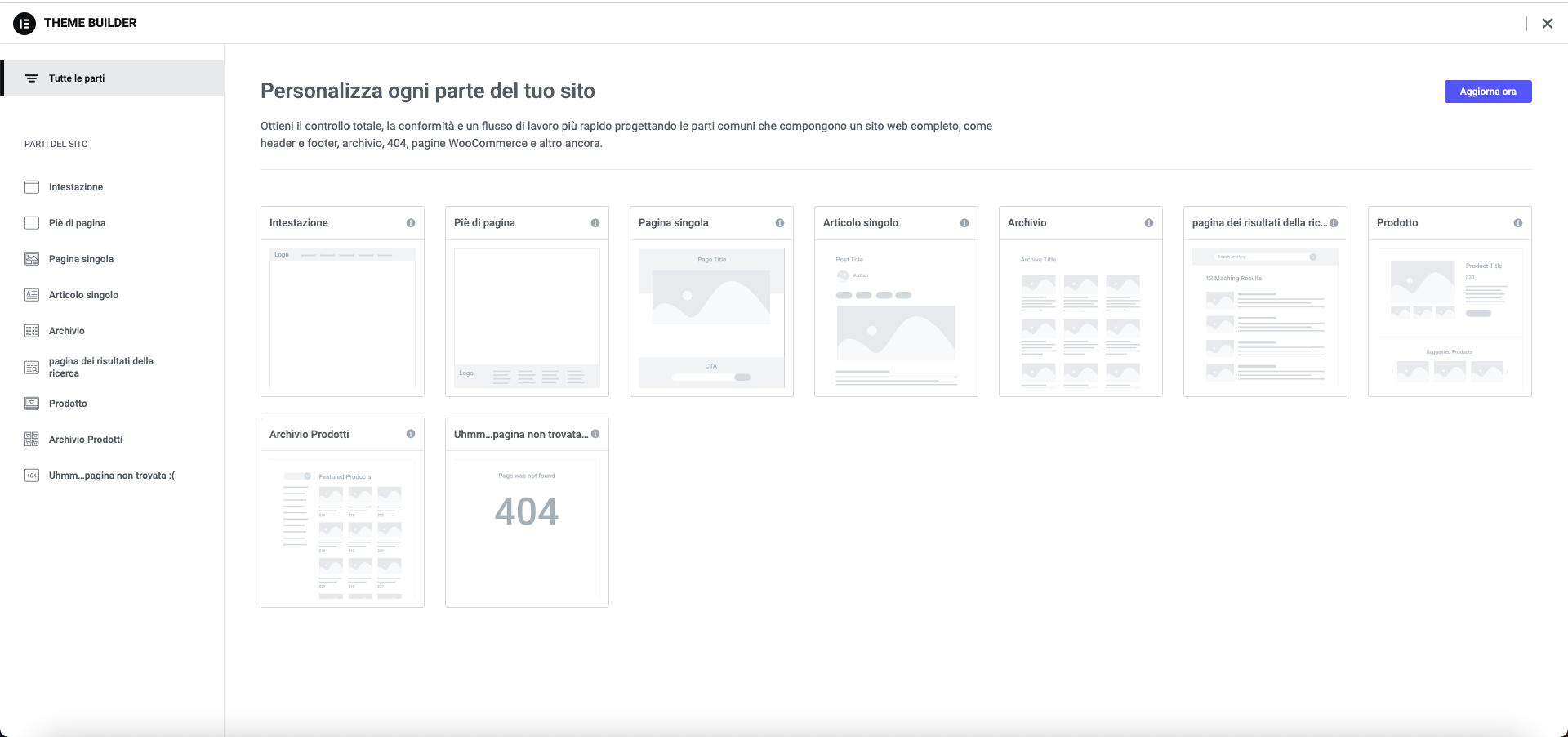1568x737 pixels.
Task: Open the Piè di pagina template thumbnail
Action: tap(527, 318)
